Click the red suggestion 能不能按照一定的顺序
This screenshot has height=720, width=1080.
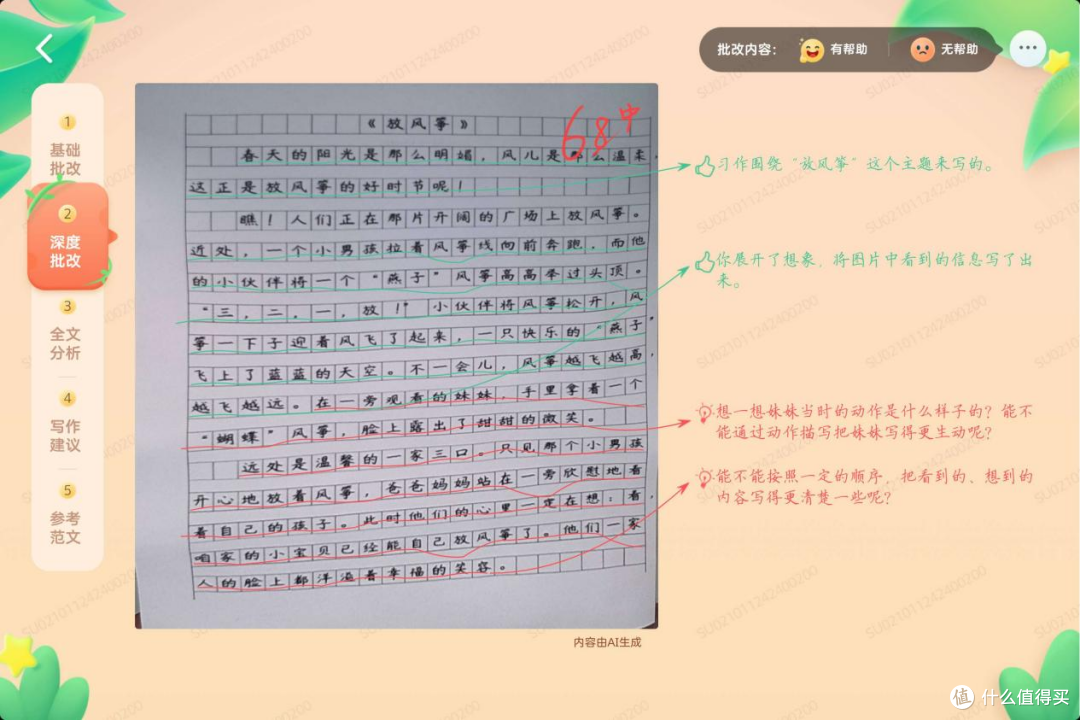(874, 486)
